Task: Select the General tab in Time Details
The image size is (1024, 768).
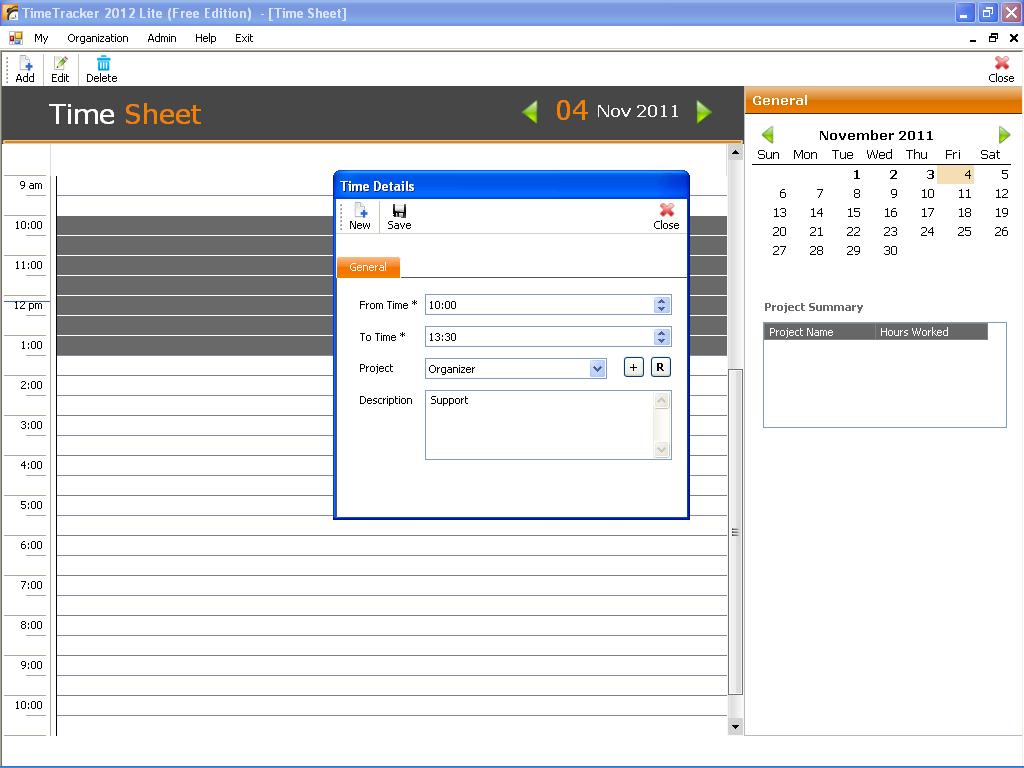Action: [368, 267]
